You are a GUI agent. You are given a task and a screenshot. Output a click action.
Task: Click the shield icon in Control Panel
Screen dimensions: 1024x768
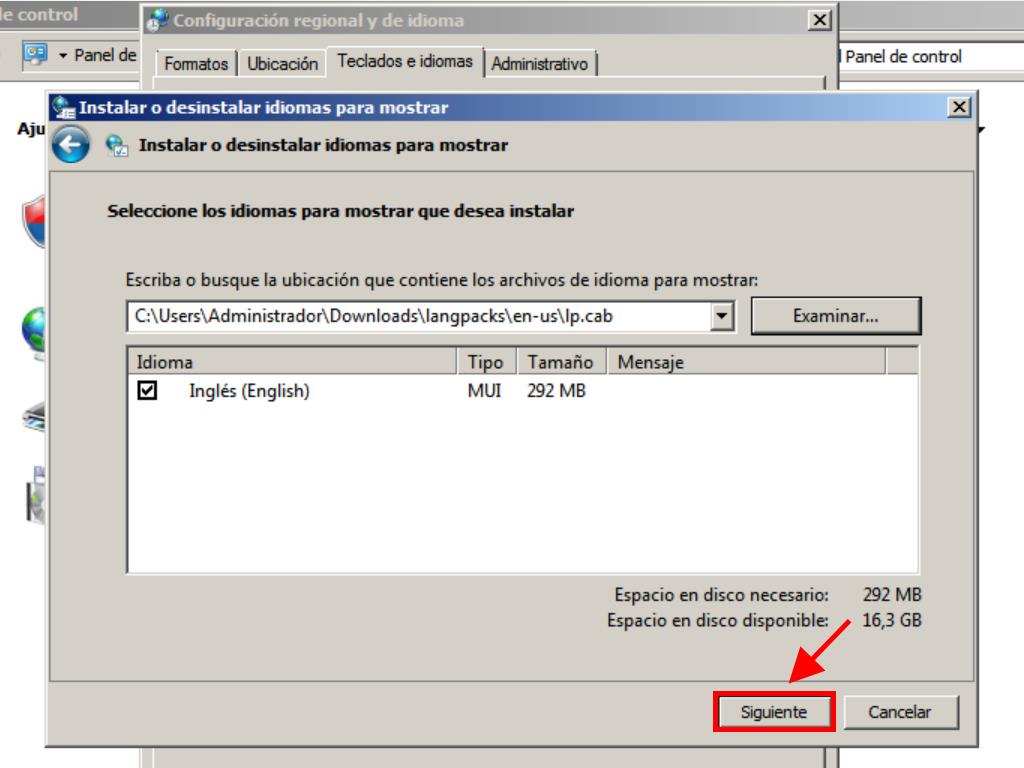(36, 220)
